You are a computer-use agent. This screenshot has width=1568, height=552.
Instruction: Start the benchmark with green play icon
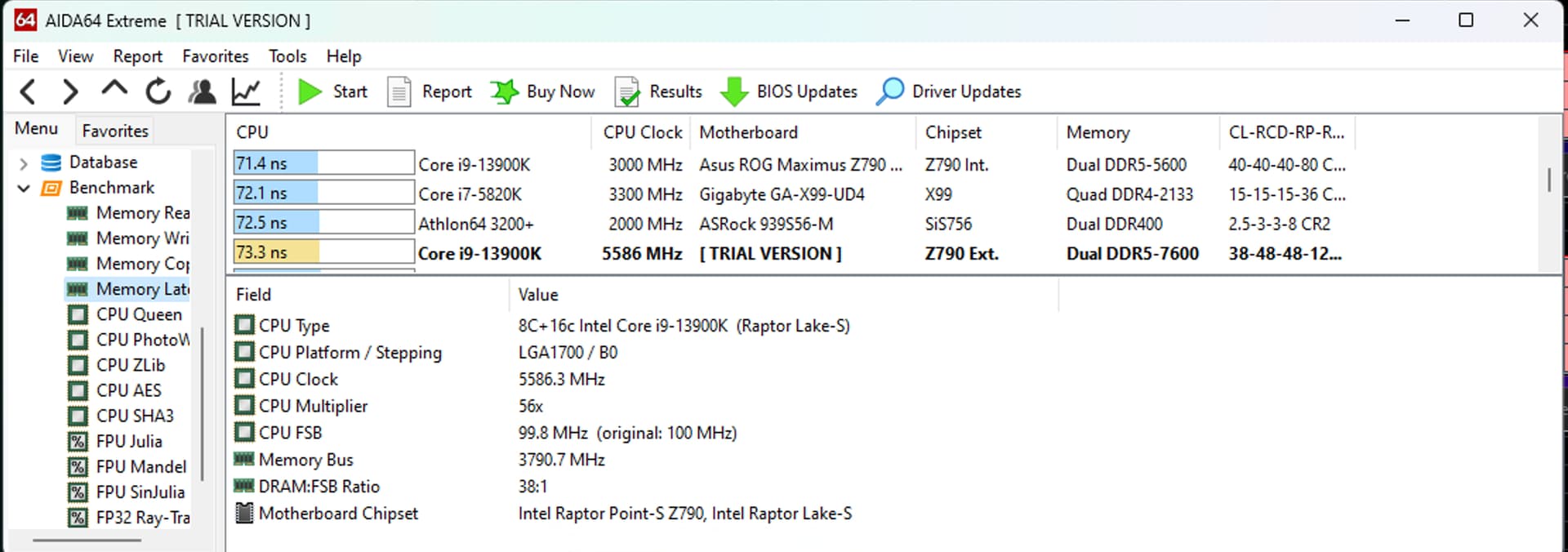click(310, 91)
